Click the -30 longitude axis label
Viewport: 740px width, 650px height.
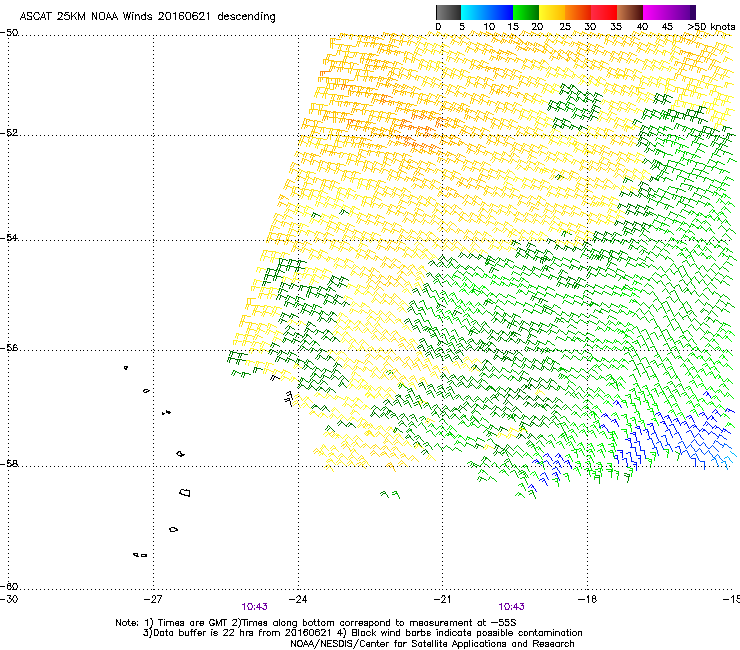[8, 599]
